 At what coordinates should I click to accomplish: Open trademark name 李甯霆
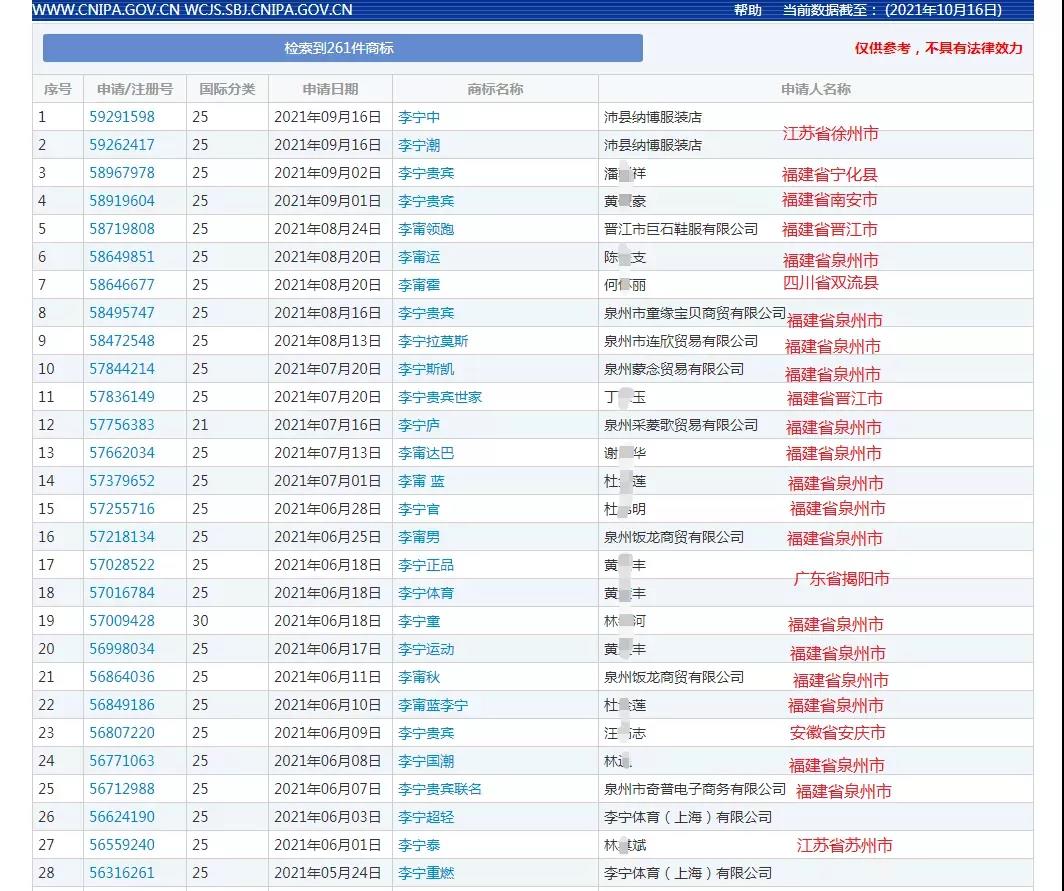(419, 284)
